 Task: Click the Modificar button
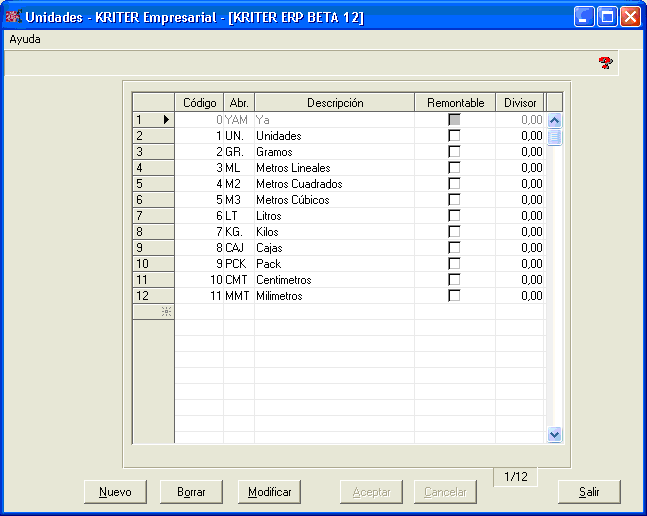269,492
